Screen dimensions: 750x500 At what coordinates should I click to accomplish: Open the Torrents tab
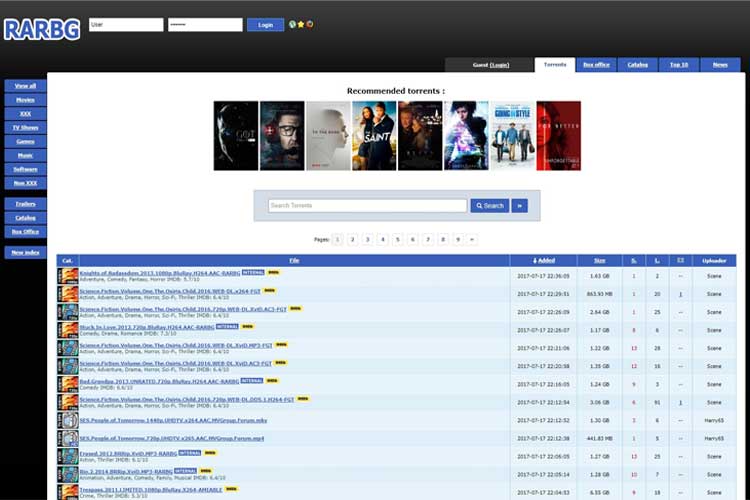pos(555,65)
